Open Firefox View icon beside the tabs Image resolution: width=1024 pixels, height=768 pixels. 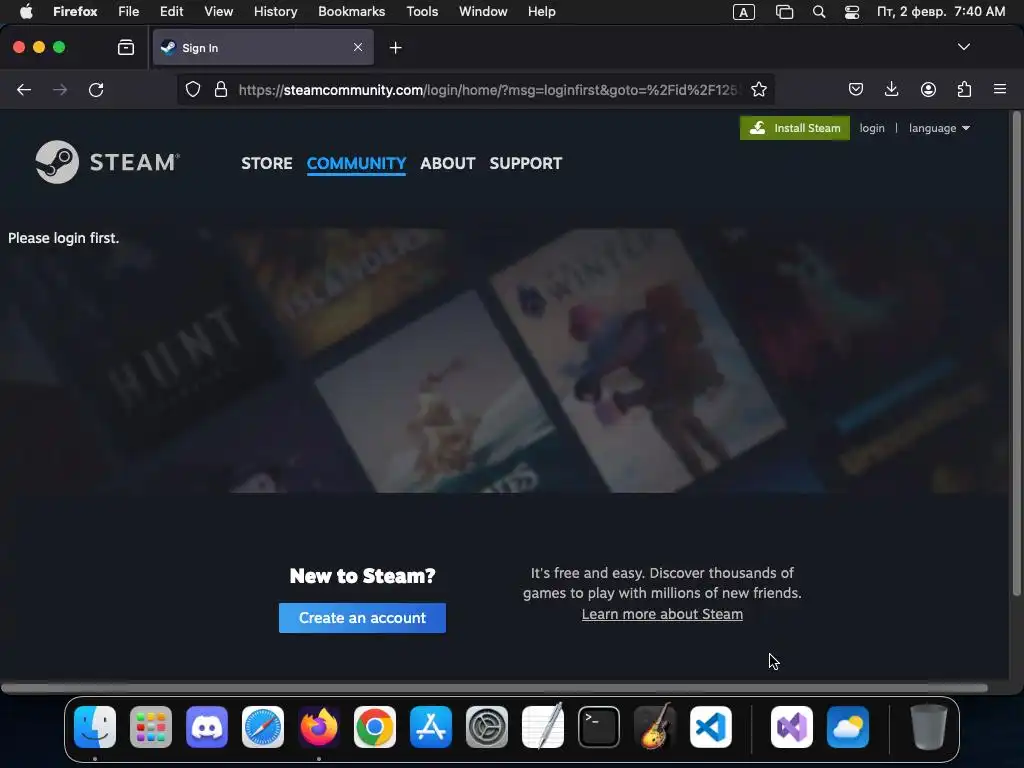[x=125, y=47]
